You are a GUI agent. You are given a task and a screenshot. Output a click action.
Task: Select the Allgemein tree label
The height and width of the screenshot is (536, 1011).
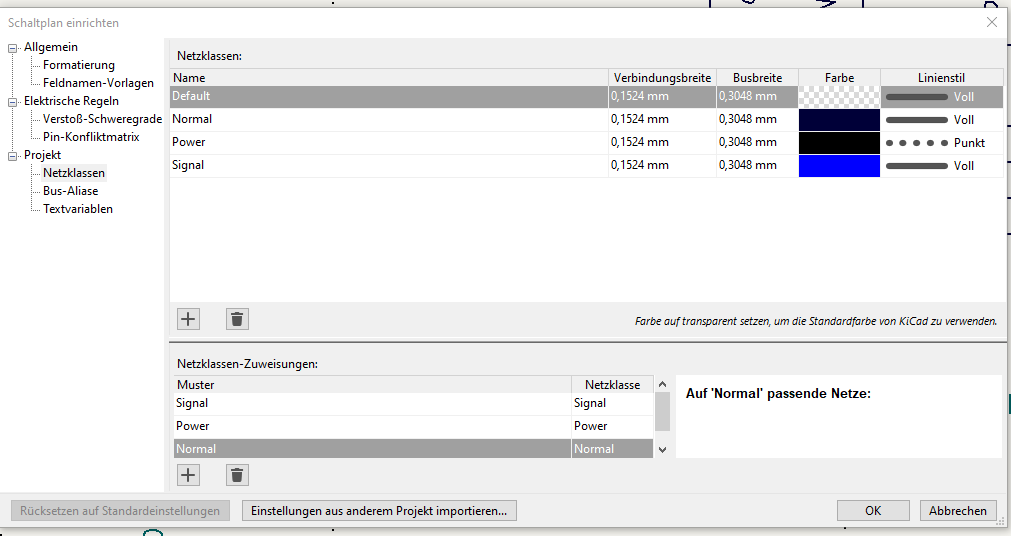[51, 47]
